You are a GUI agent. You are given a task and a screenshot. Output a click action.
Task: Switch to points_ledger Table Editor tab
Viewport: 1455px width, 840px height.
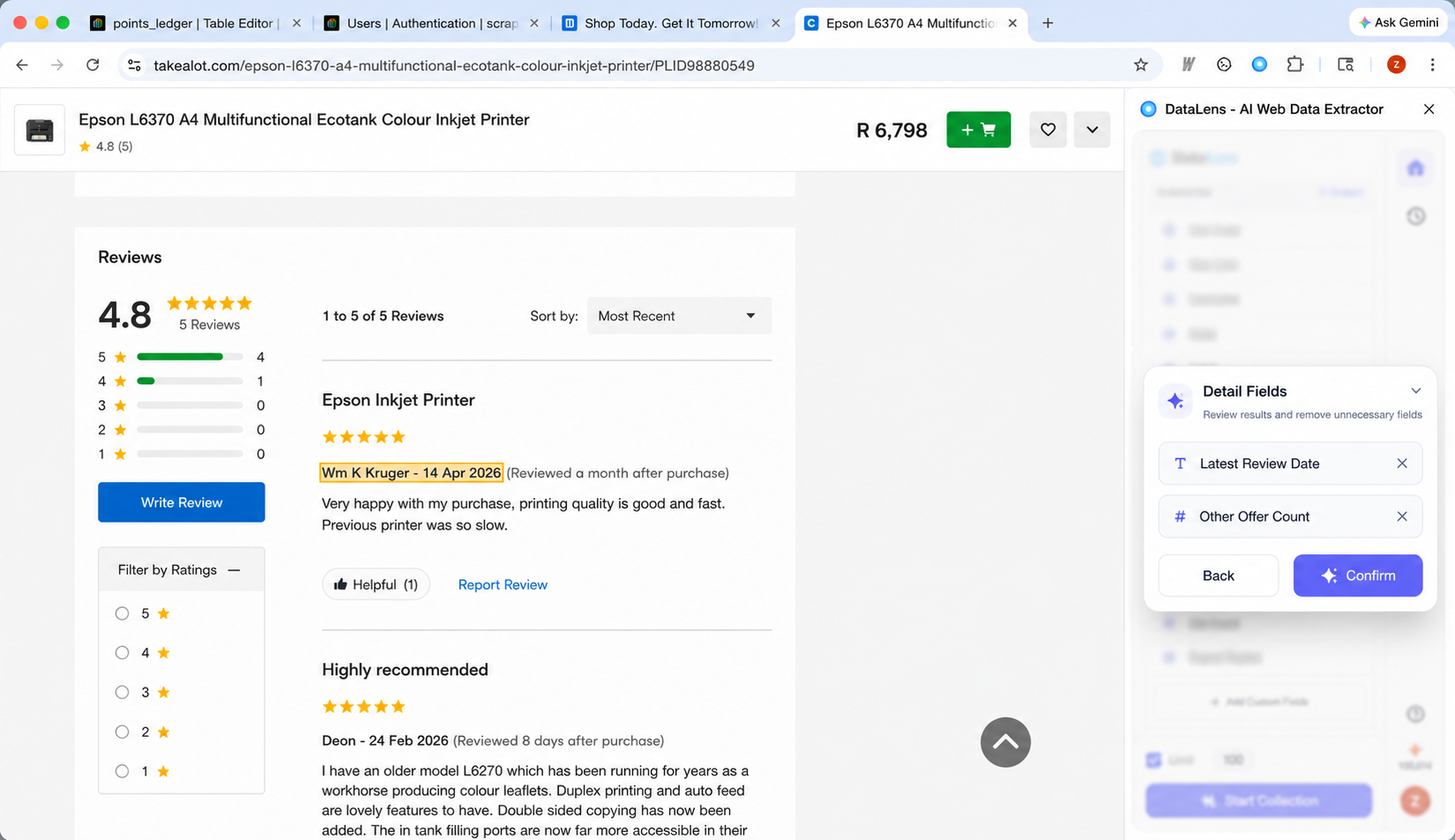[x=195, y=23]
